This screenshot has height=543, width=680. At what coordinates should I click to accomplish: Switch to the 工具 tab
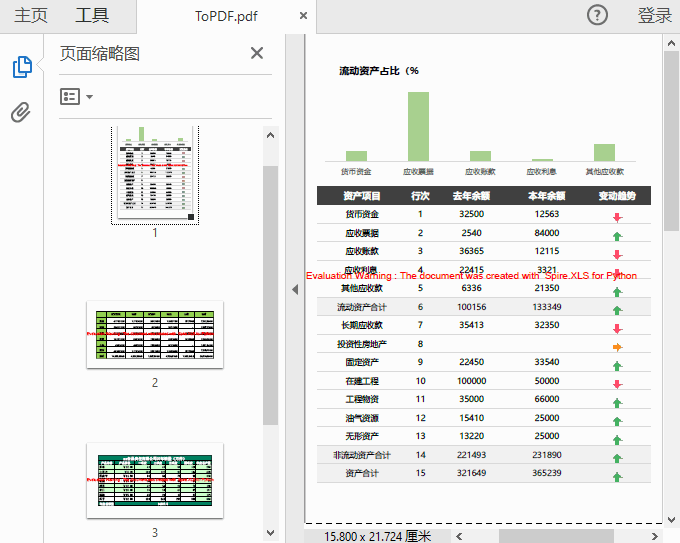pos(92,16)
